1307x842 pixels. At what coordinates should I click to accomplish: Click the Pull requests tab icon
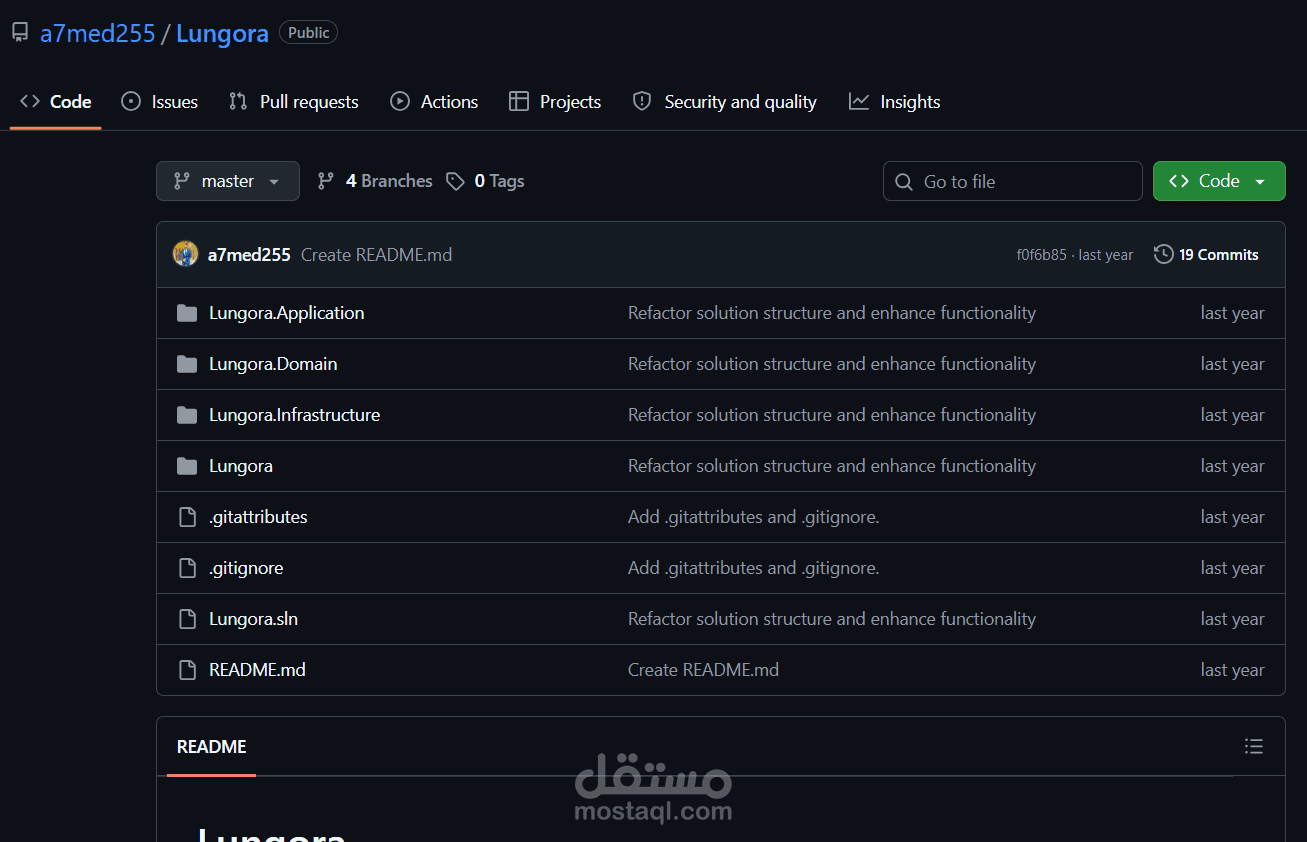pos(238,102)
